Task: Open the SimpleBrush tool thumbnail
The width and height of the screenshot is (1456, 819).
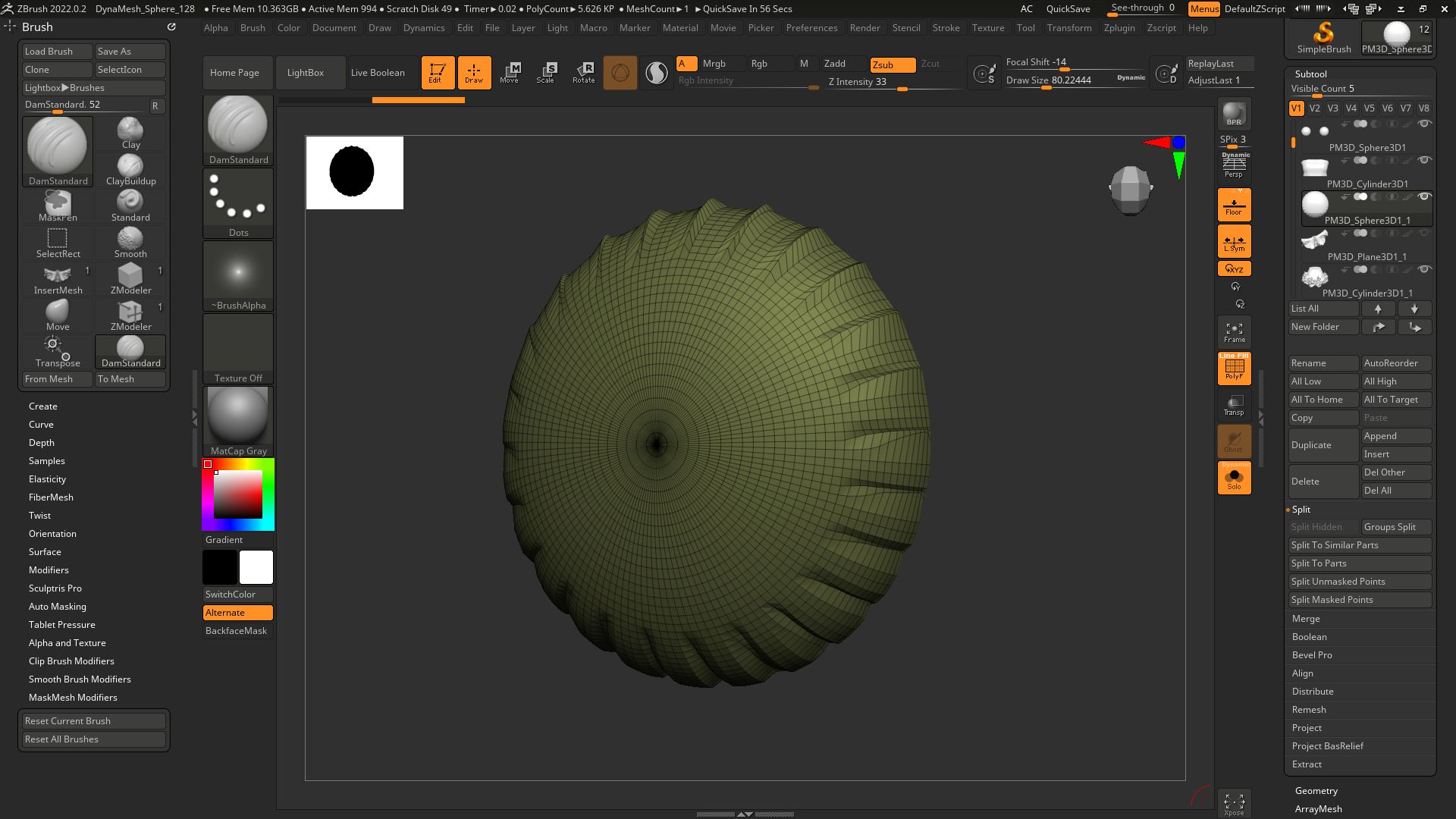Action: 1323,37
